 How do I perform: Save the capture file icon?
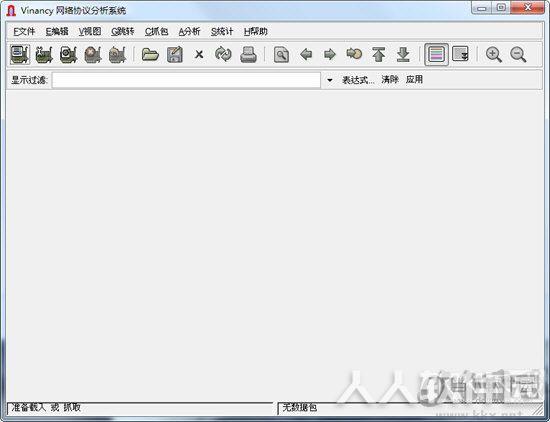pos(175,55)
